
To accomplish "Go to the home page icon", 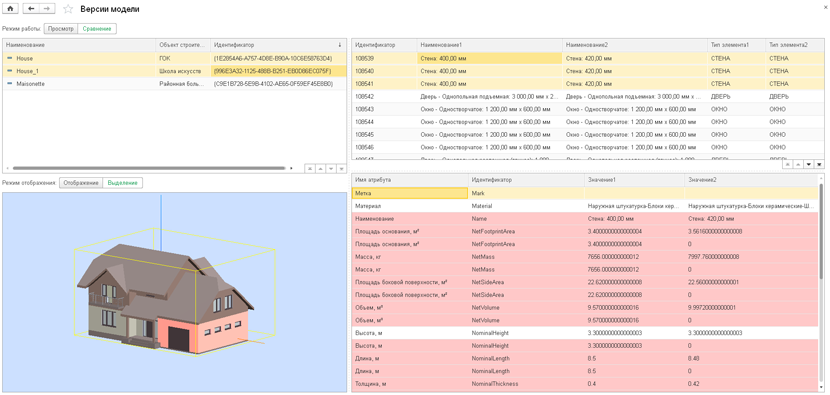I will pyautogui.click(x=10, y=9).
